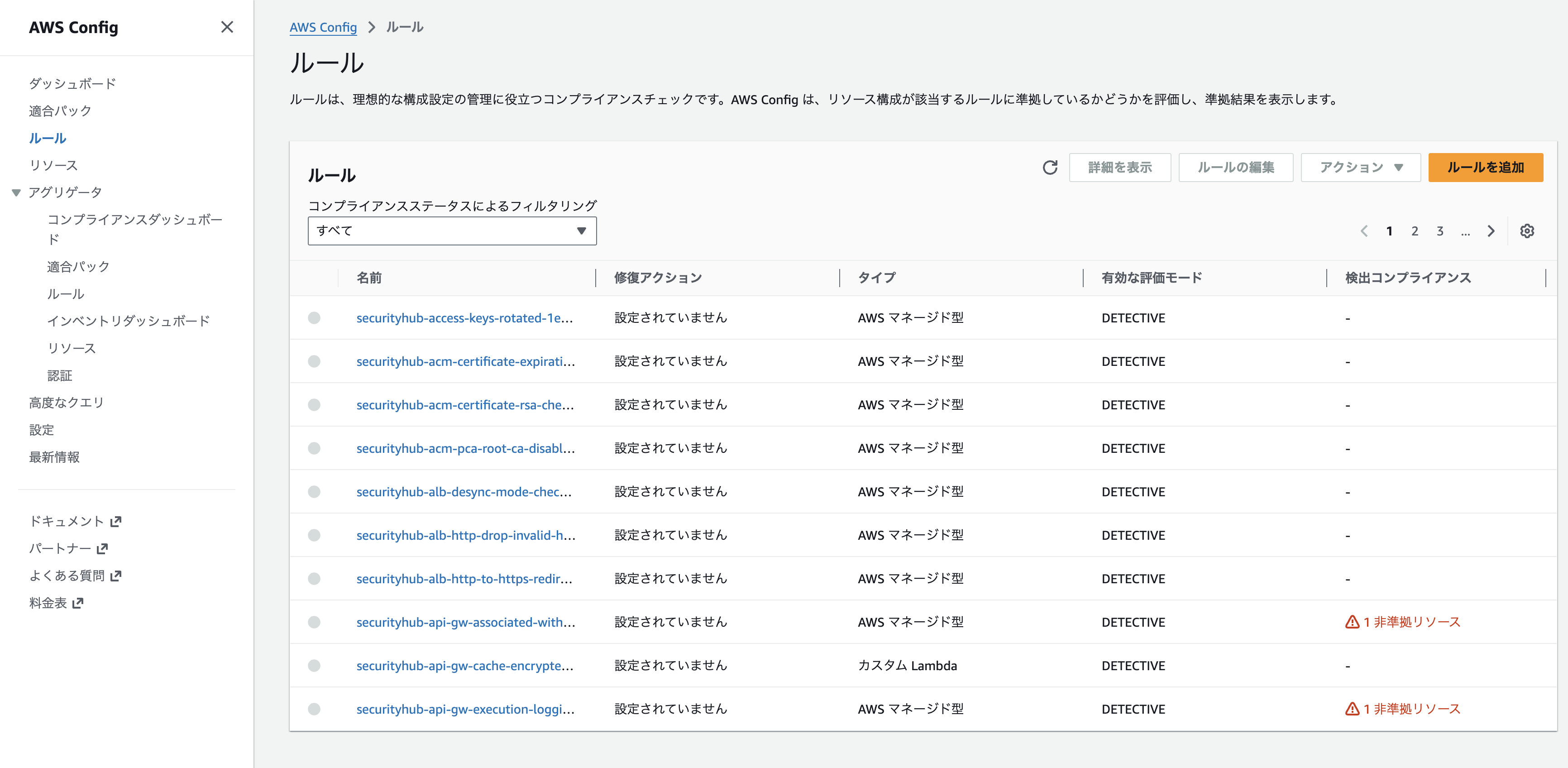
Task: Select securityhub-access-keys-rotated rule radio button
Action: click(314, 318)
